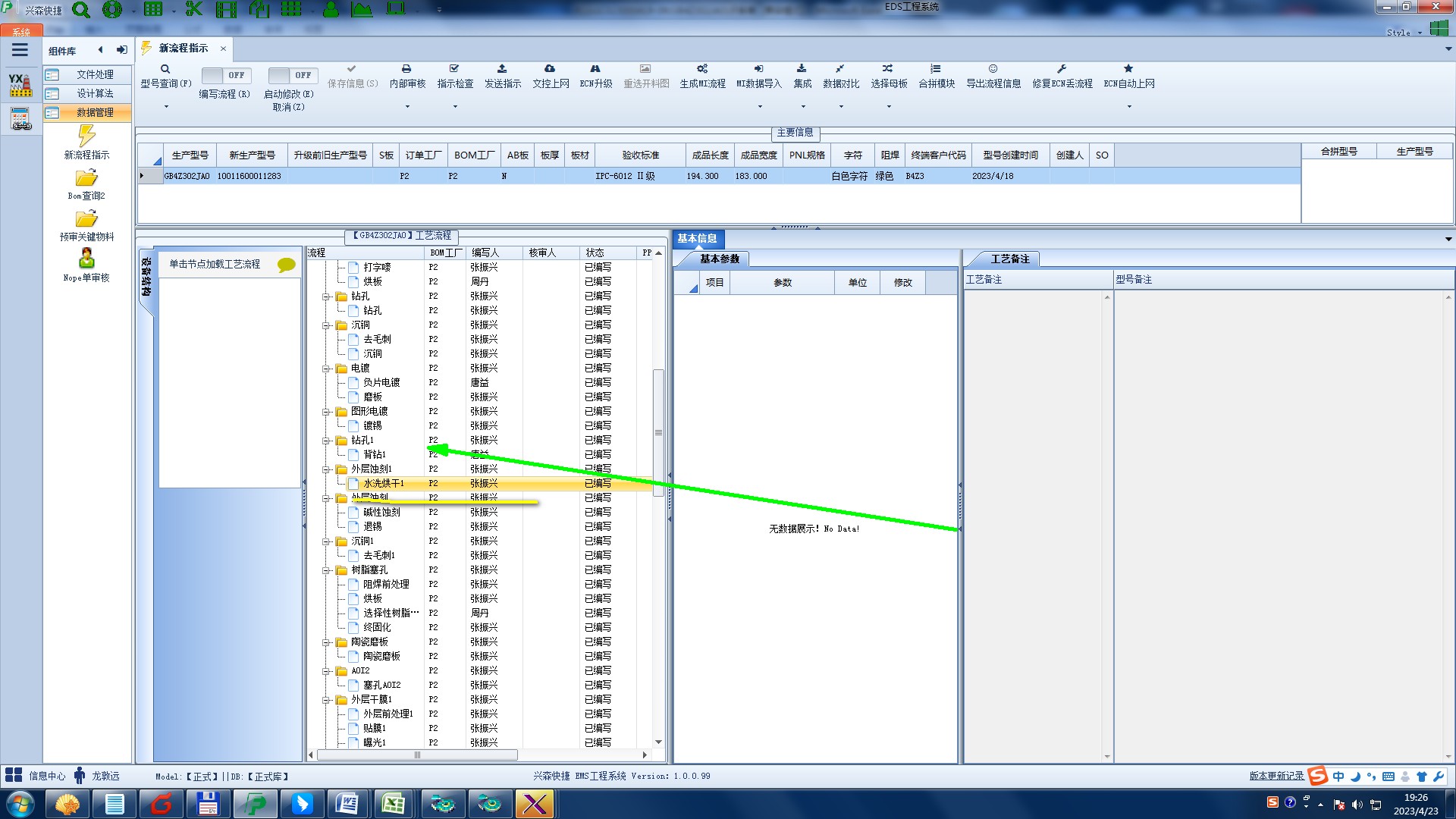Viewport: 1456px width, 819px height.
Task: Collapse the 电镀 tree node
Action: (x=326, y=369)
